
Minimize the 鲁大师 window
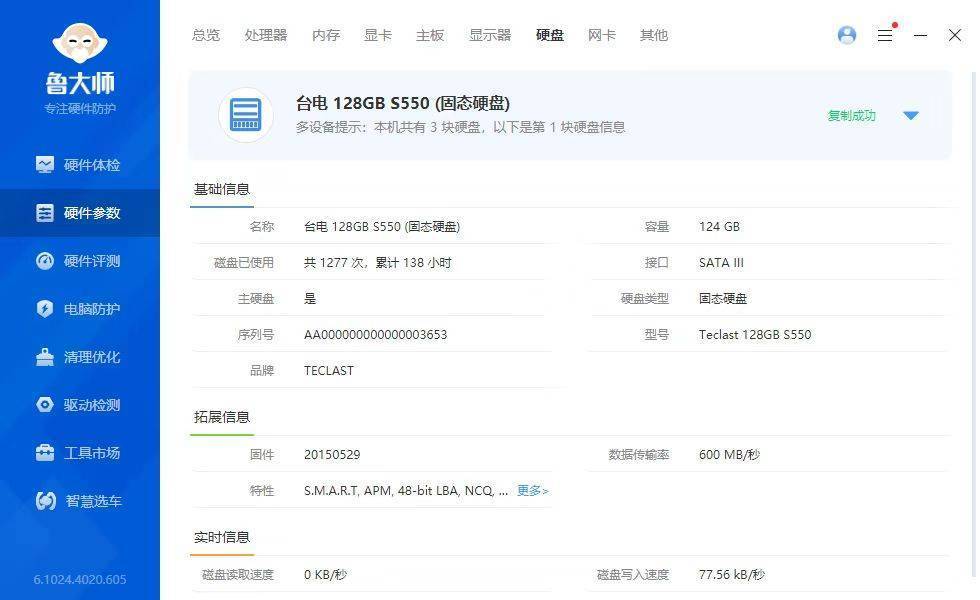(920, 35)
